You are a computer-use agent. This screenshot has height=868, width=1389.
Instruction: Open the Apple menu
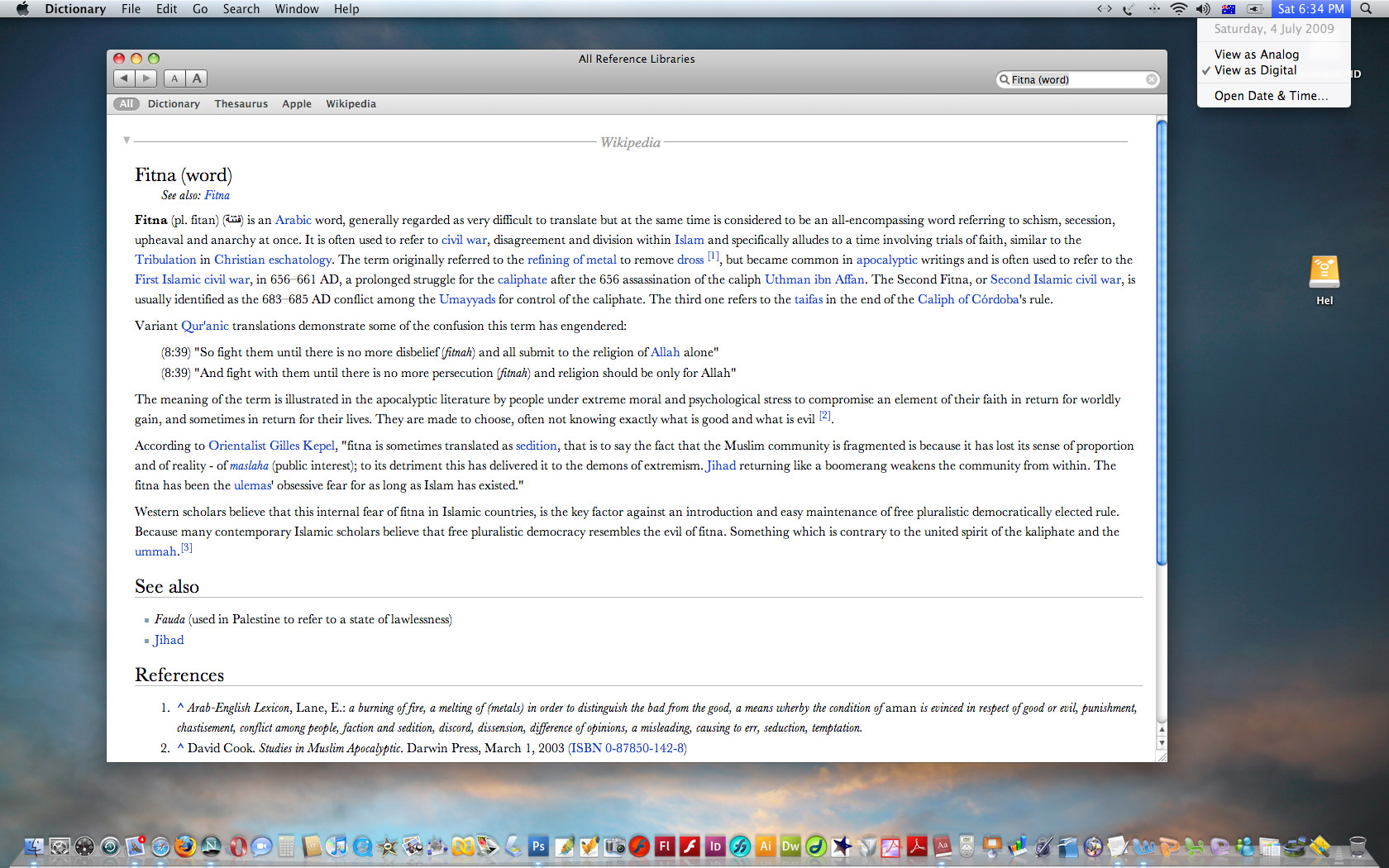point(22,9)
